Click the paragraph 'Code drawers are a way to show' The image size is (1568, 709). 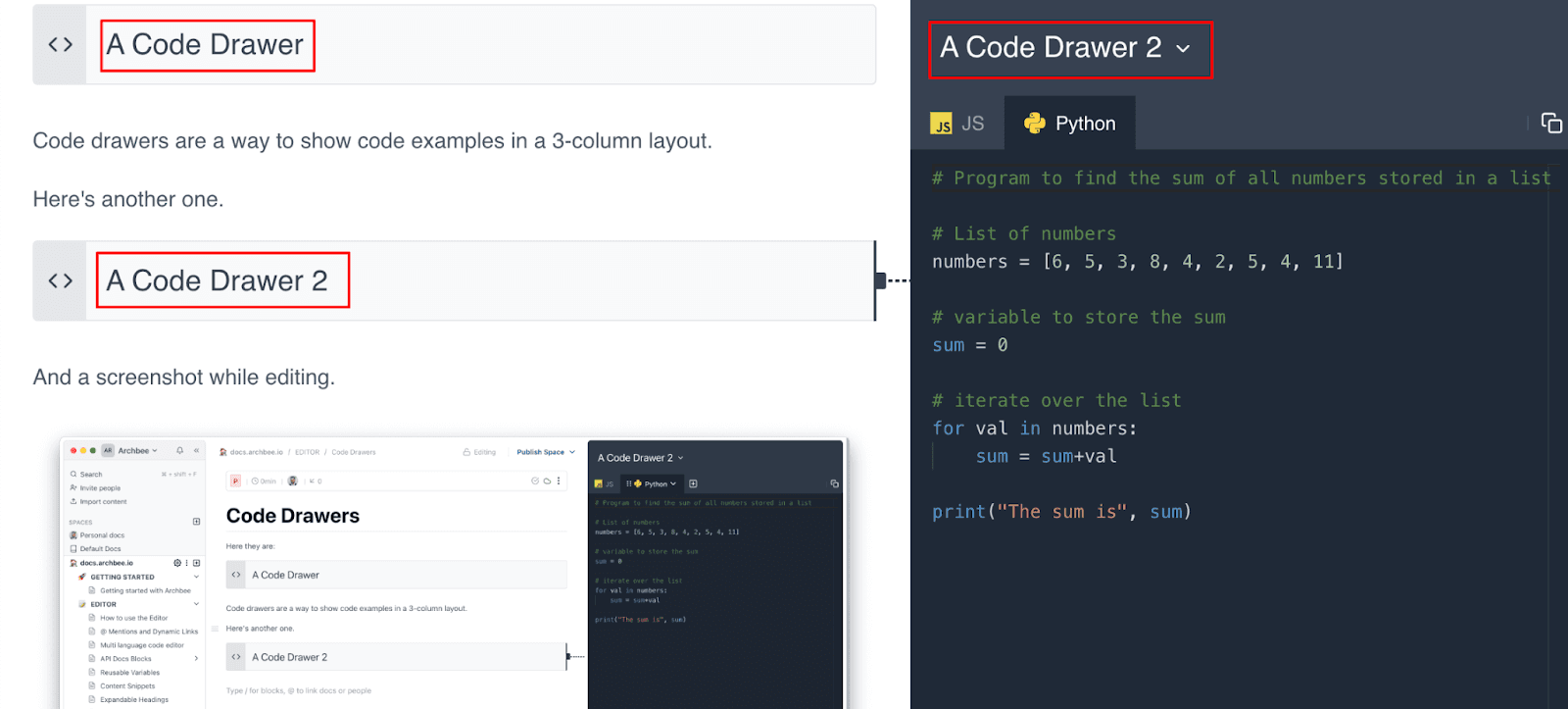(x=372, y=141)
